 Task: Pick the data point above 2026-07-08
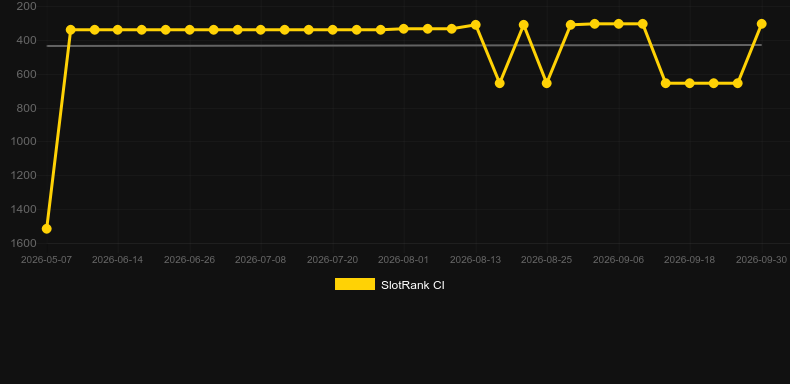click(x=260, y=30)
